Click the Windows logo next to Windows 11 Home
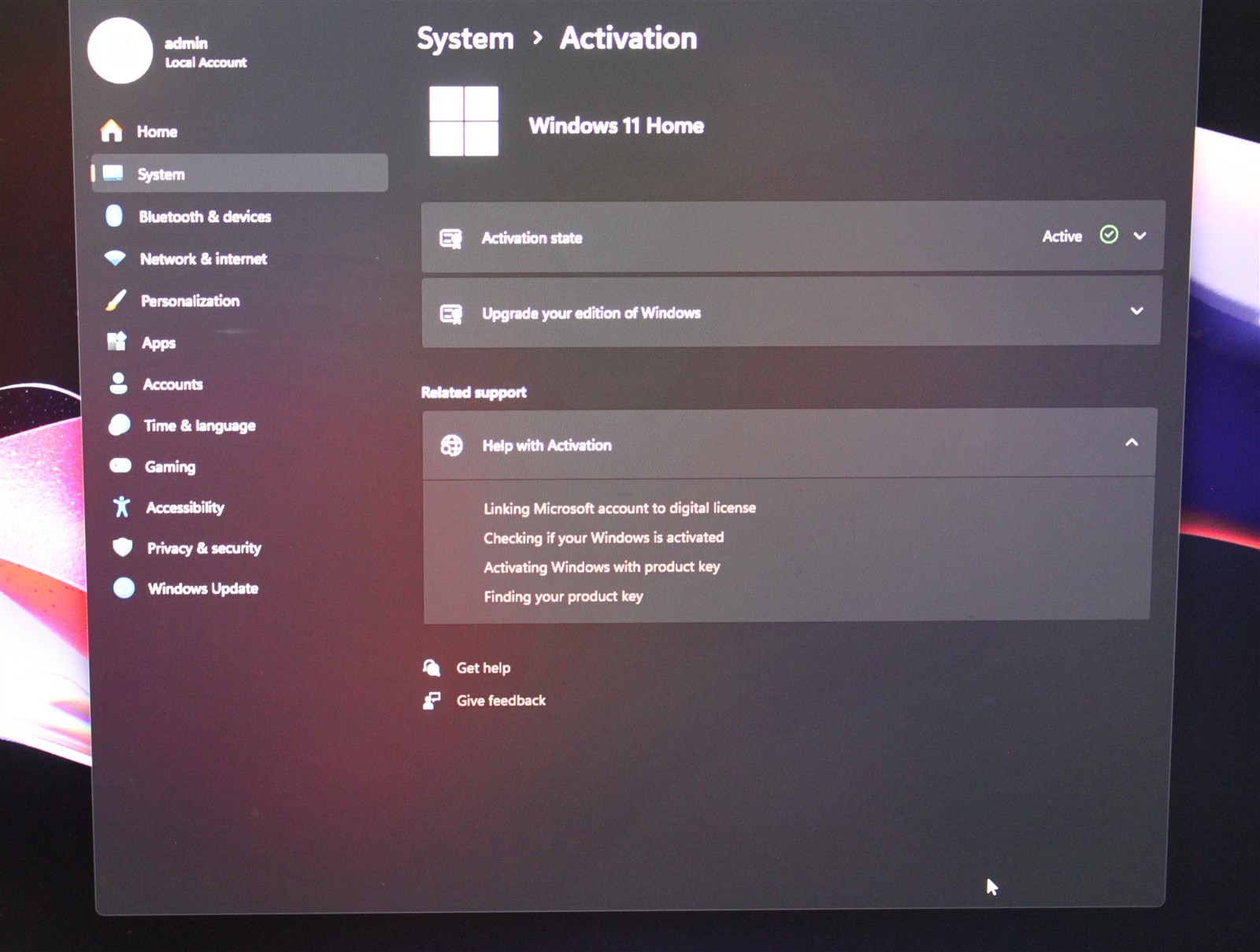Image resolution: width=1260 pixels, height=952 pixels. (x=464, y=121)
